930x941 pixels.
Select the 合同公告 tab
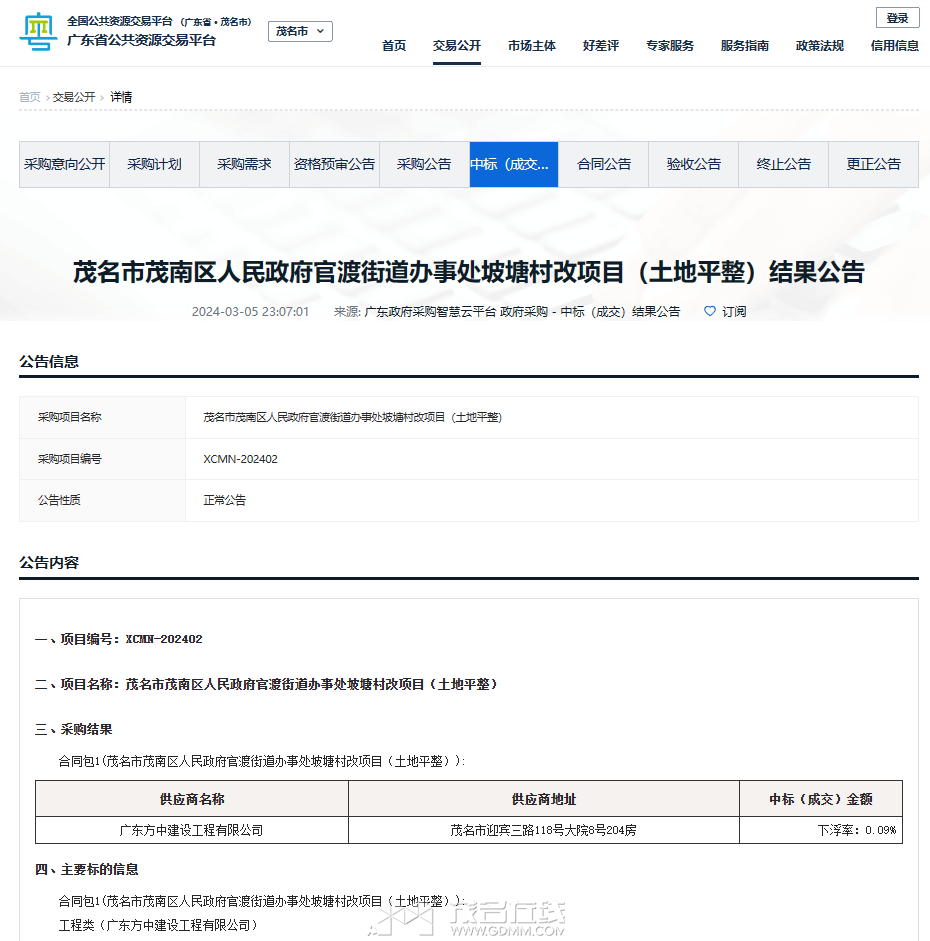[604, 164]
